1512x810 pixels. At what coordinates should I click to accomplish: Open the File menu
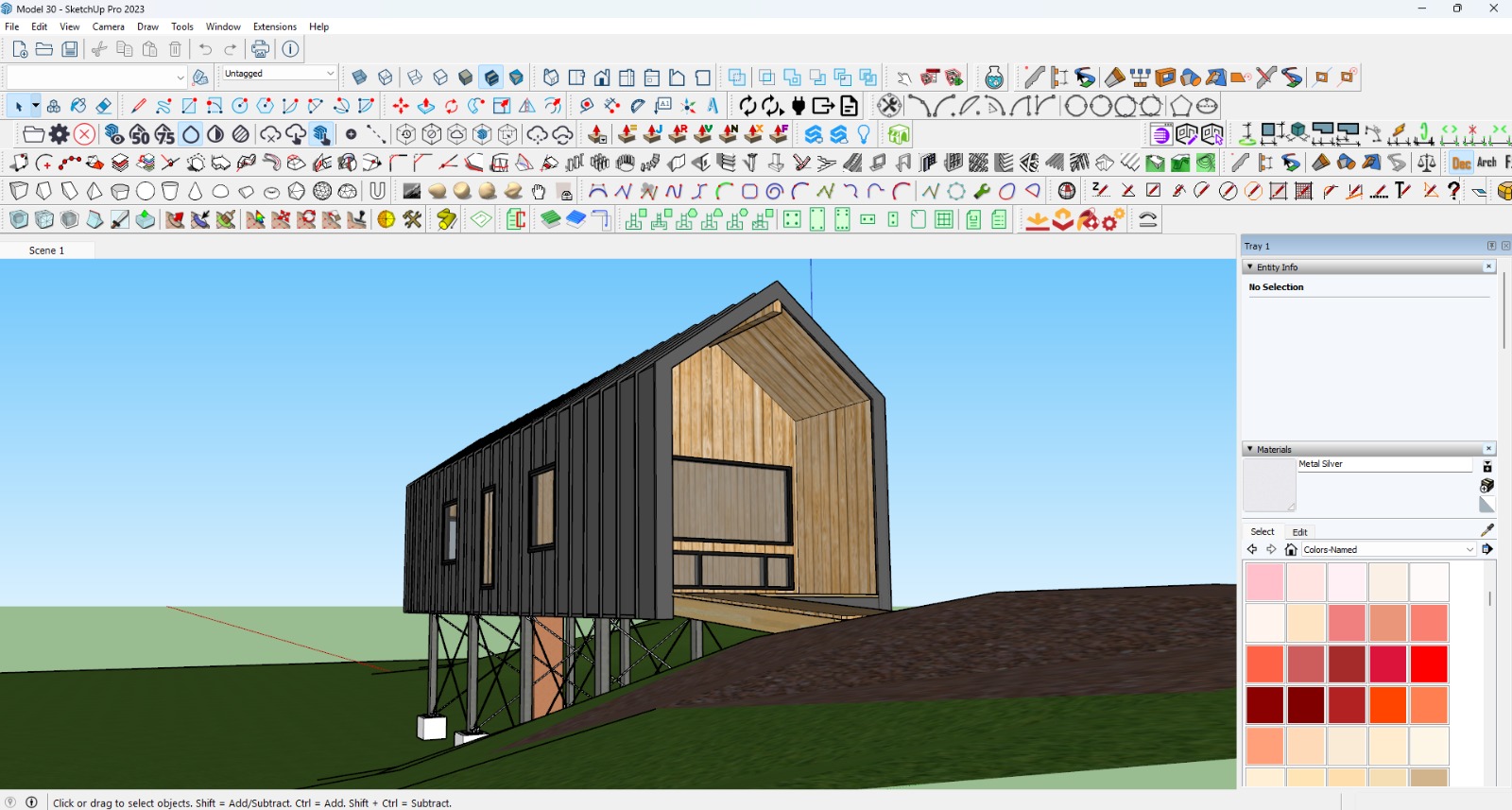coord(12,26)
